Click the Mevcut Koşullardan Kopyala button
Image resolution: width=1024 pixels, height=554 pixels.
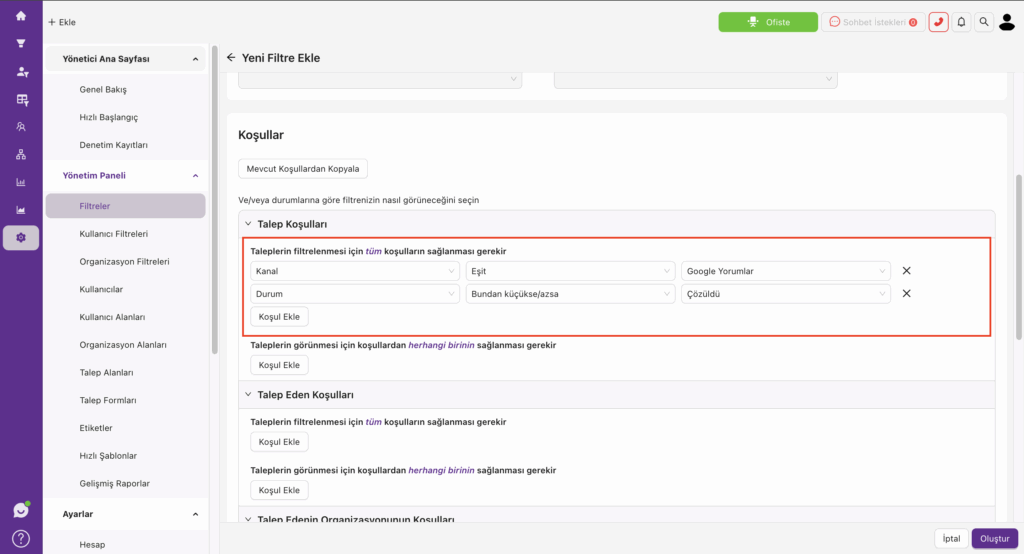303,169
